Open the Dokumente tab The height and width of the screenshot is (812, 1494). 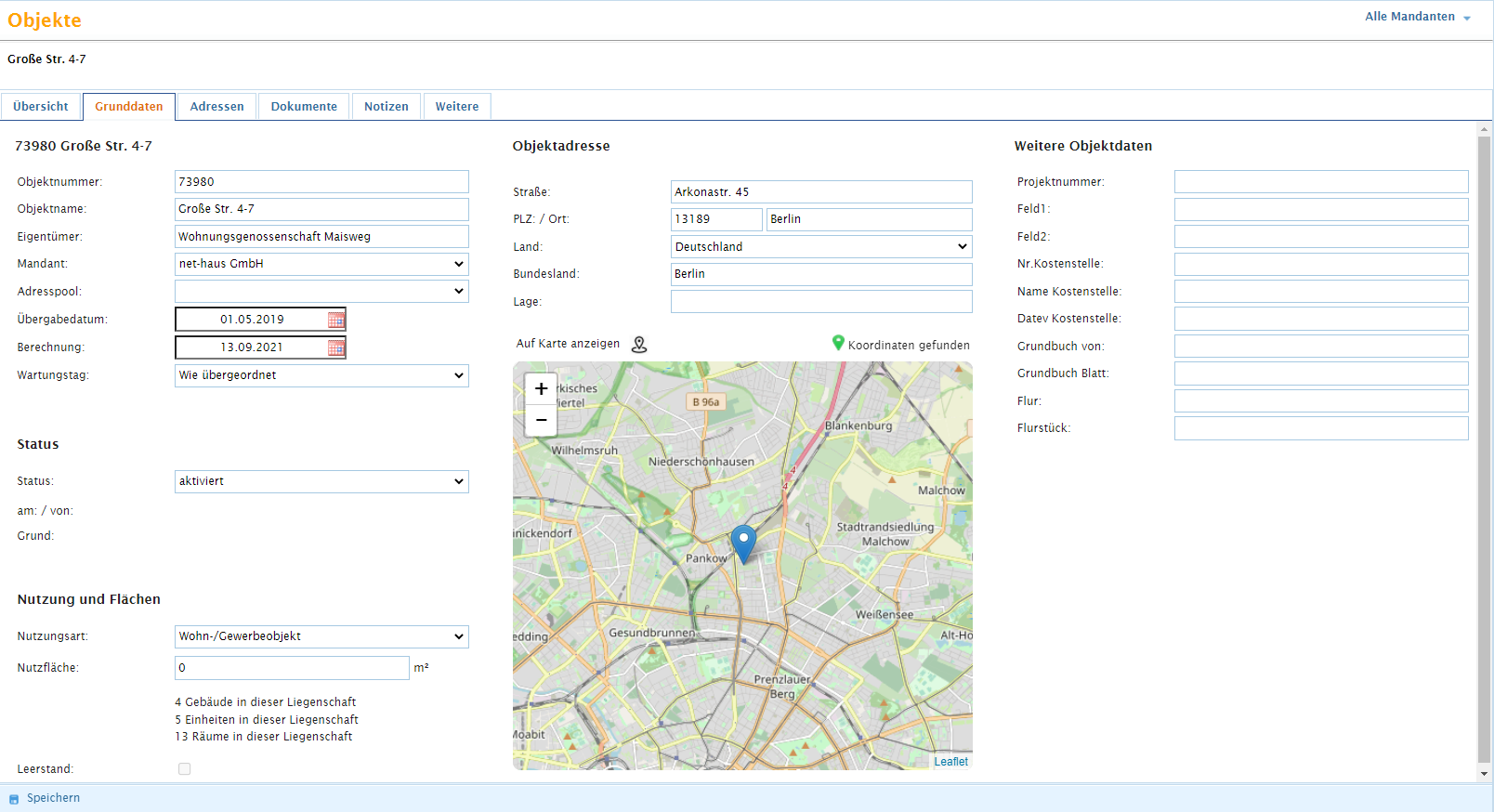pyautogui.click(x=304, y=107)
